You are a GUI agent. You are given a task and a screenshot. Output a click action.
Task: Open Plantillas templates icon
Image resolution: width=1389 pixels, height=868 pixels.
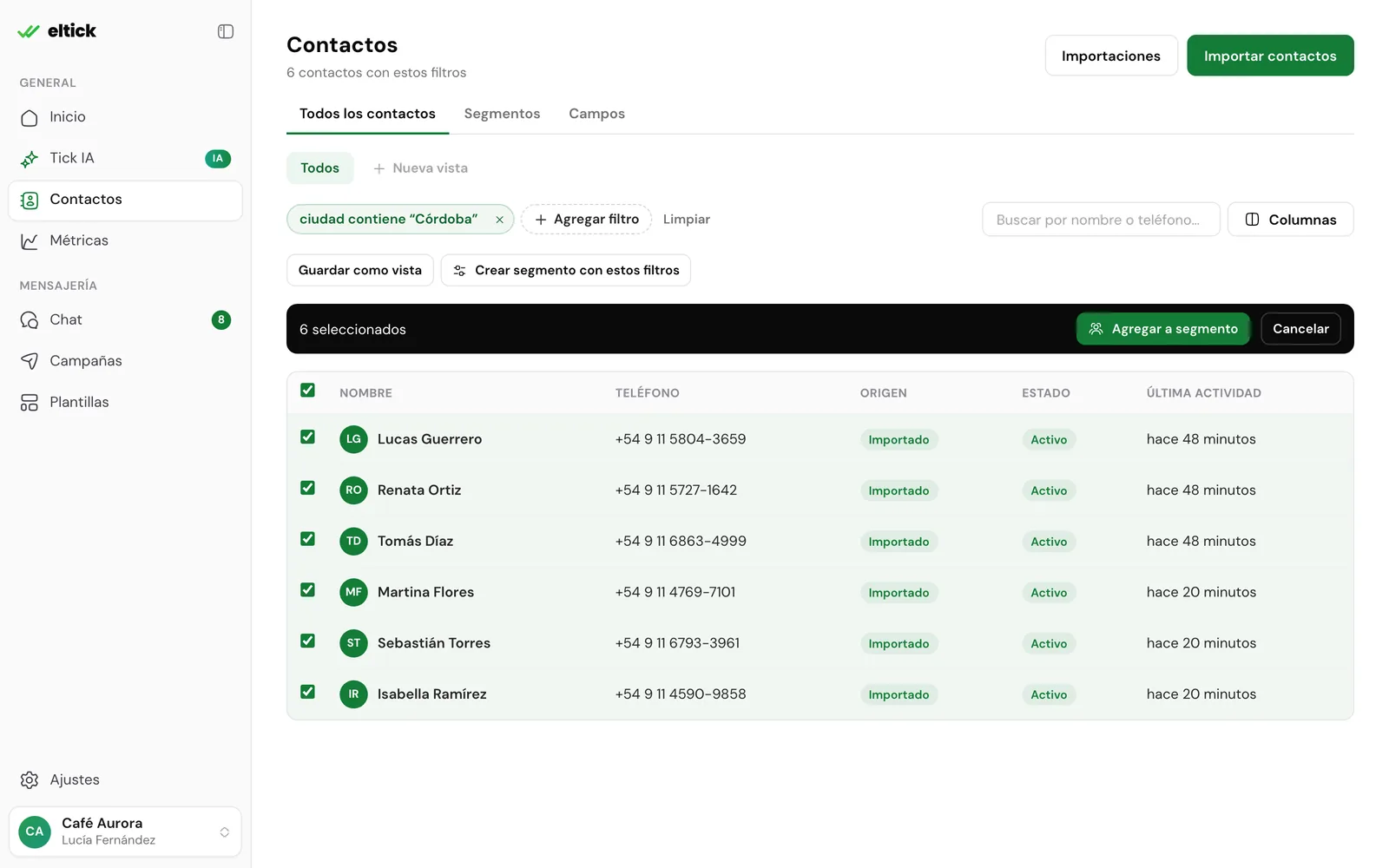click(x=30, y=403)
